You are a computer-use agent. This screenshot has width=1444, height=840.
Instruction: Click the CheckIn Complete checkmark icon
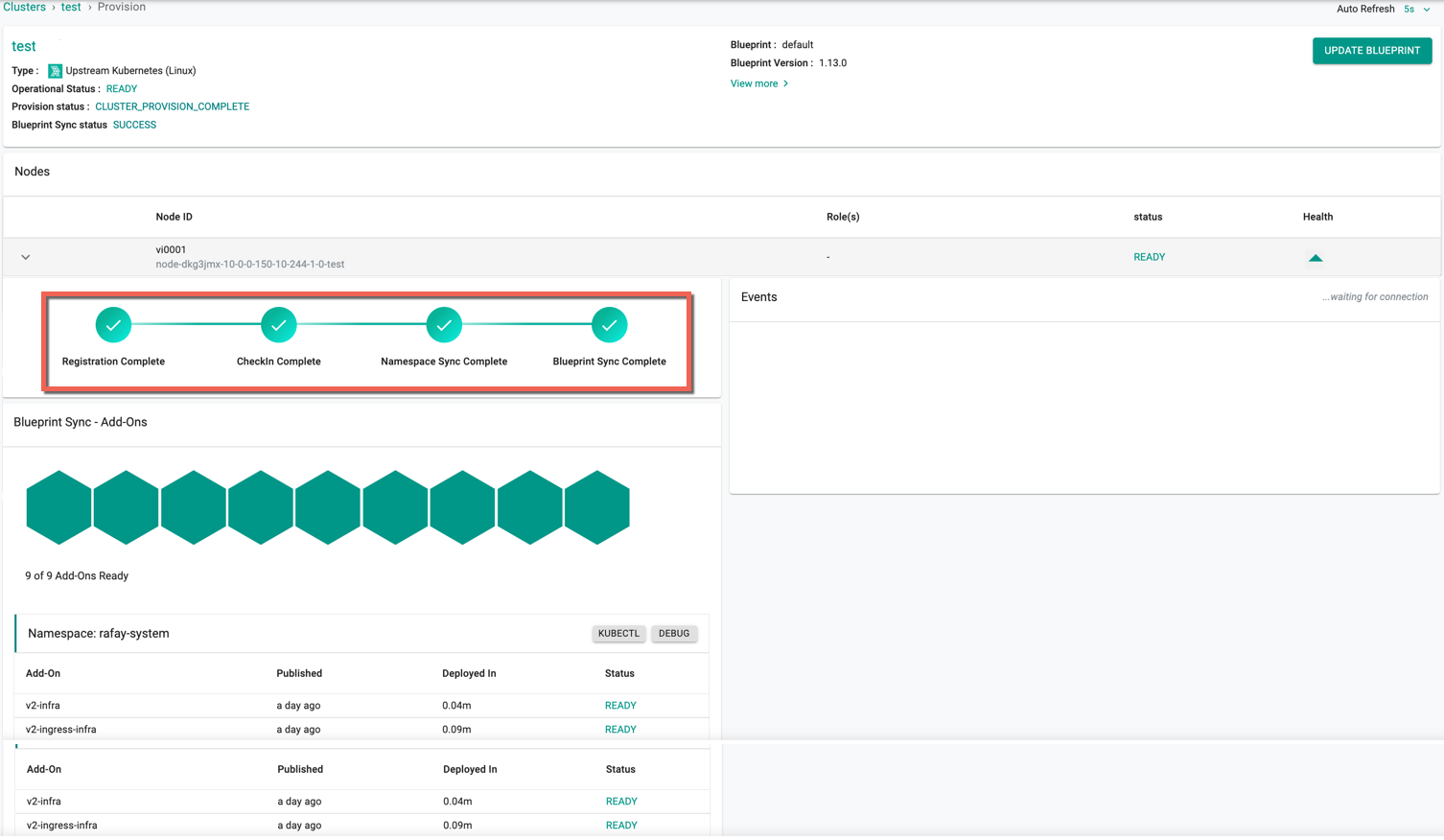(279, 325)
